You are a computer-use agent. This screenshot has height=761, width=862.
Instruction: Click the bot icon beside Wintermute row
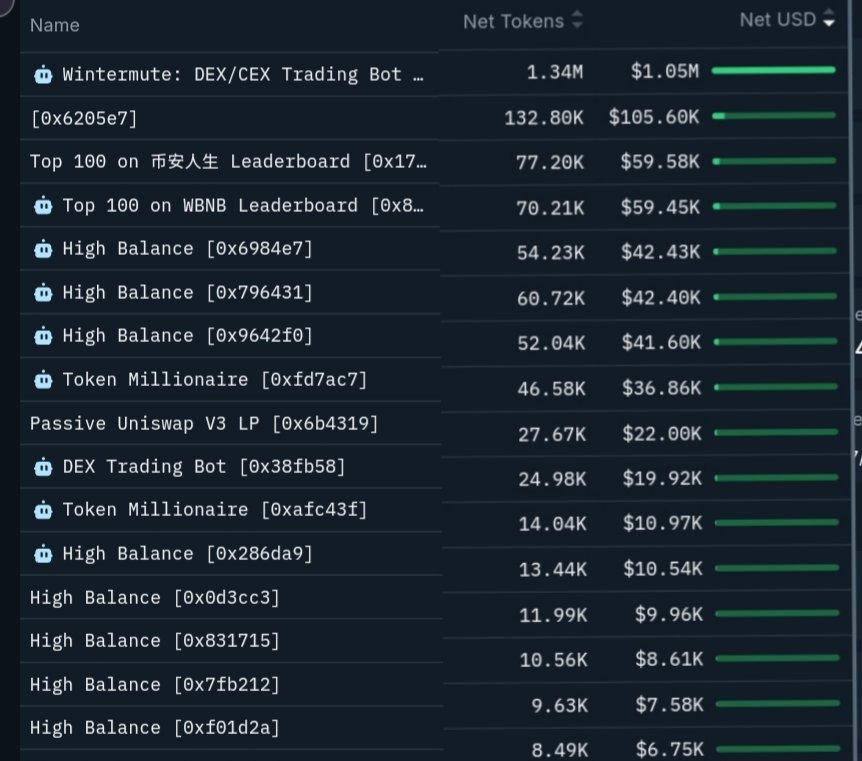(x=43, y=75)
